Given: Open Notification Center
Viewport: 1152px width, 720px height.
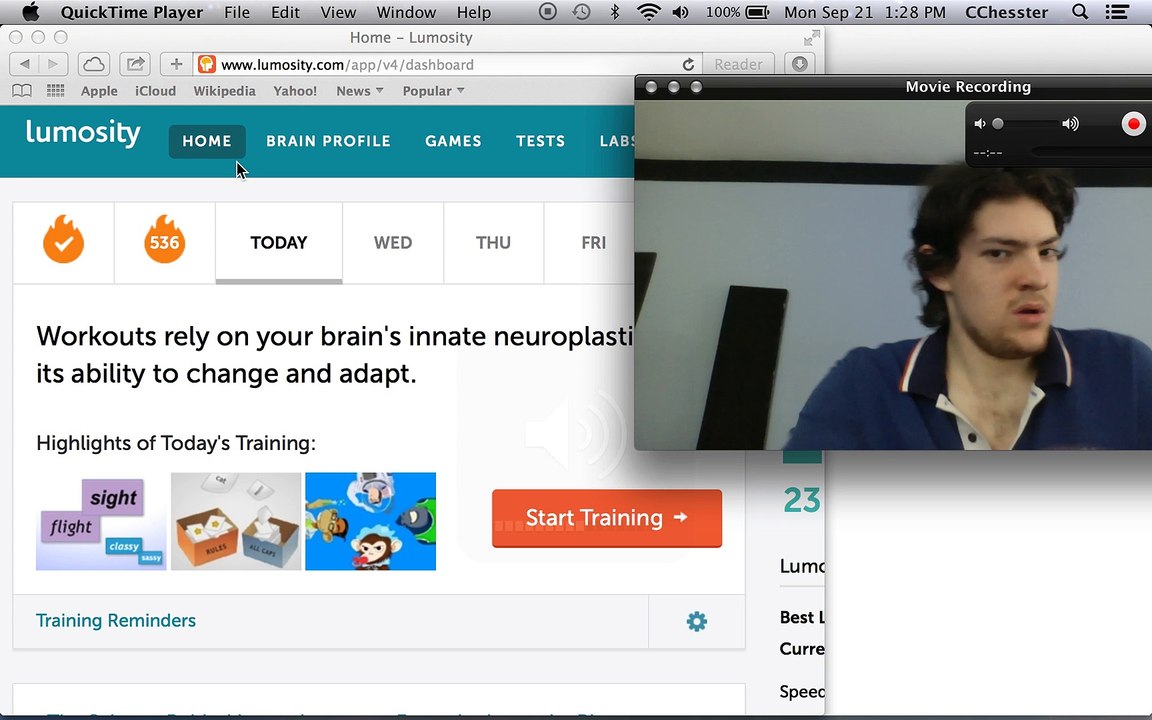Looking at the screenshot, I should coord(1117,12).
